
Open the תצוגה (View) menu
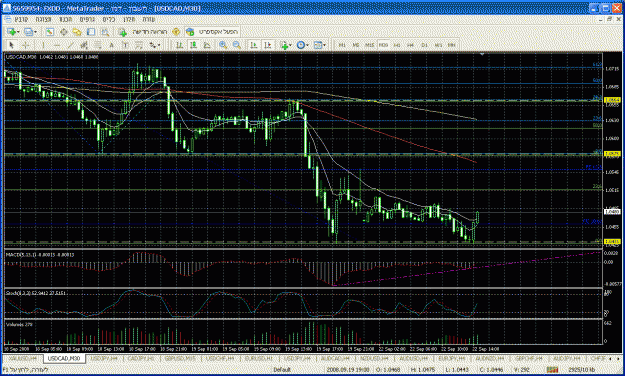click(x=43, y=20)
